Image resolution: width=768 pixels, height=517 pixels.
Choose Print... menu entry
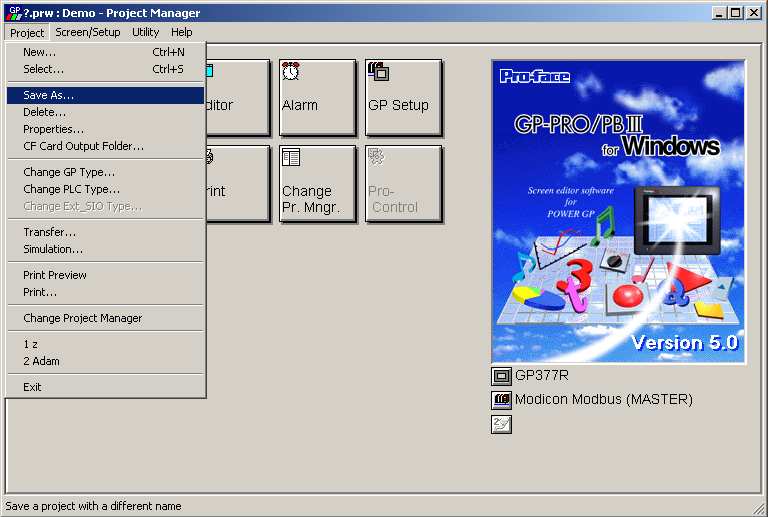pos(105,292)
